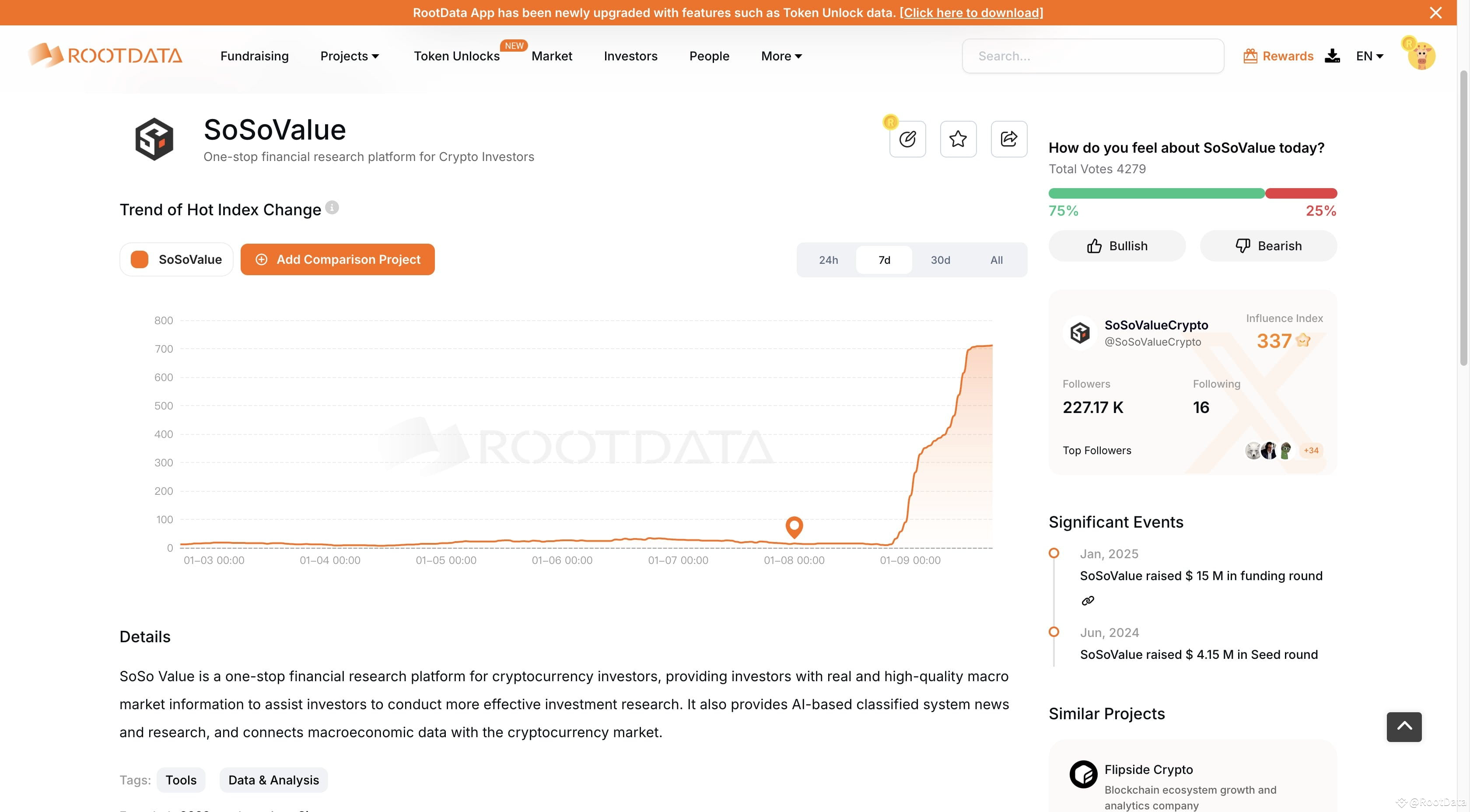Open the share icon beside the star

[1008, 139]
